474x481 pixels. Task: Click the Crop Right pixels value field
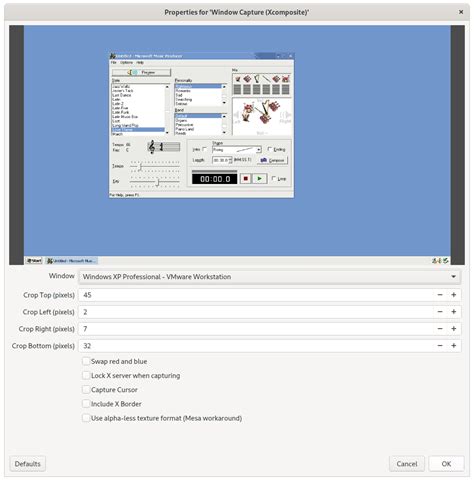[257, 329]
